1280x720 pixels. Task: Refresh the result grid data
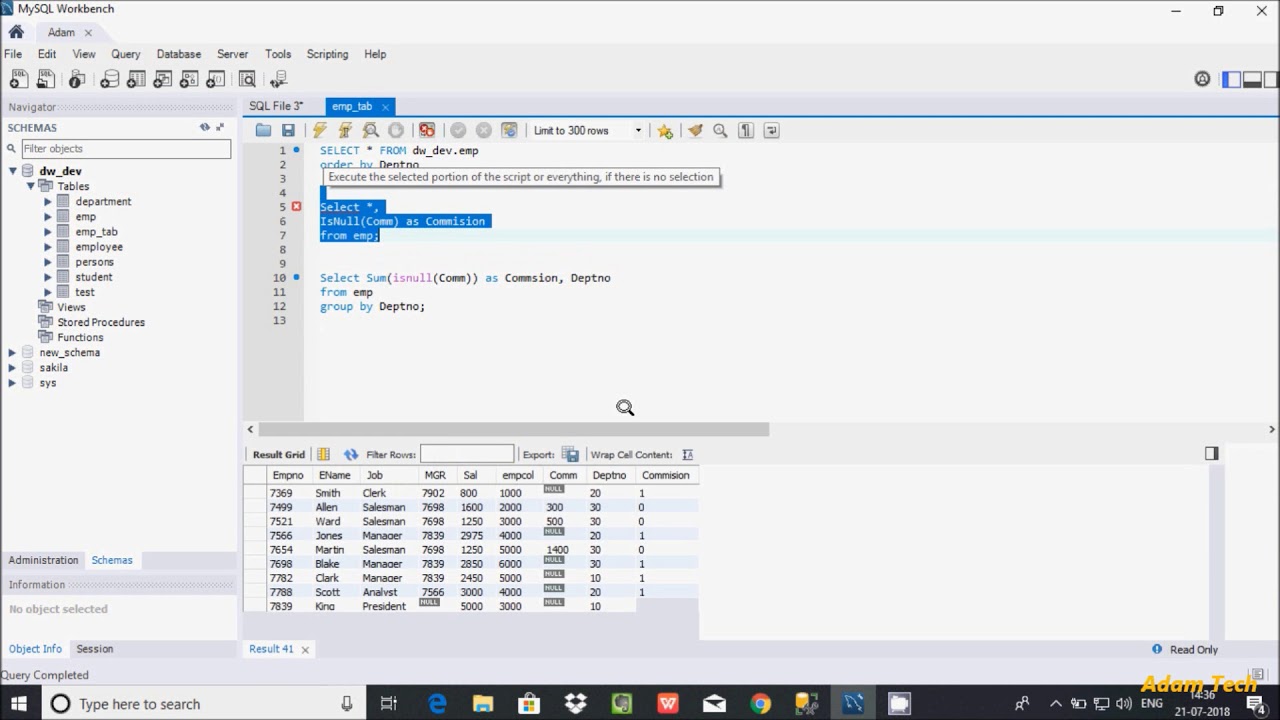350,454
